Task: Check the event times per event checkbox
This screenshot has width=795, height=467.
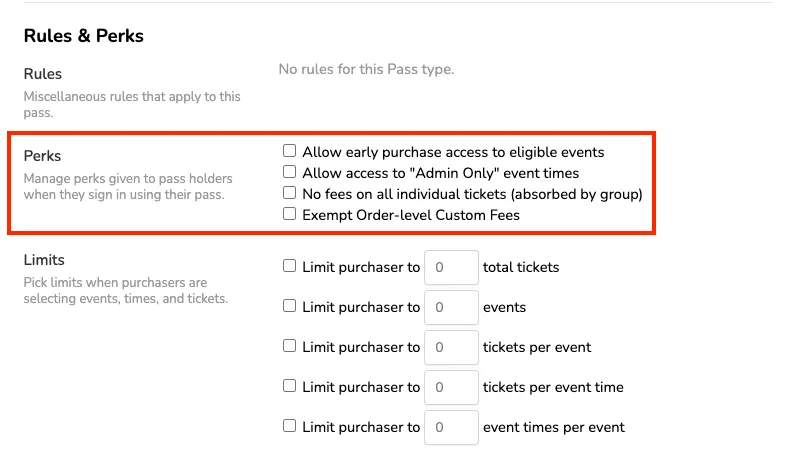Action: 290,426
